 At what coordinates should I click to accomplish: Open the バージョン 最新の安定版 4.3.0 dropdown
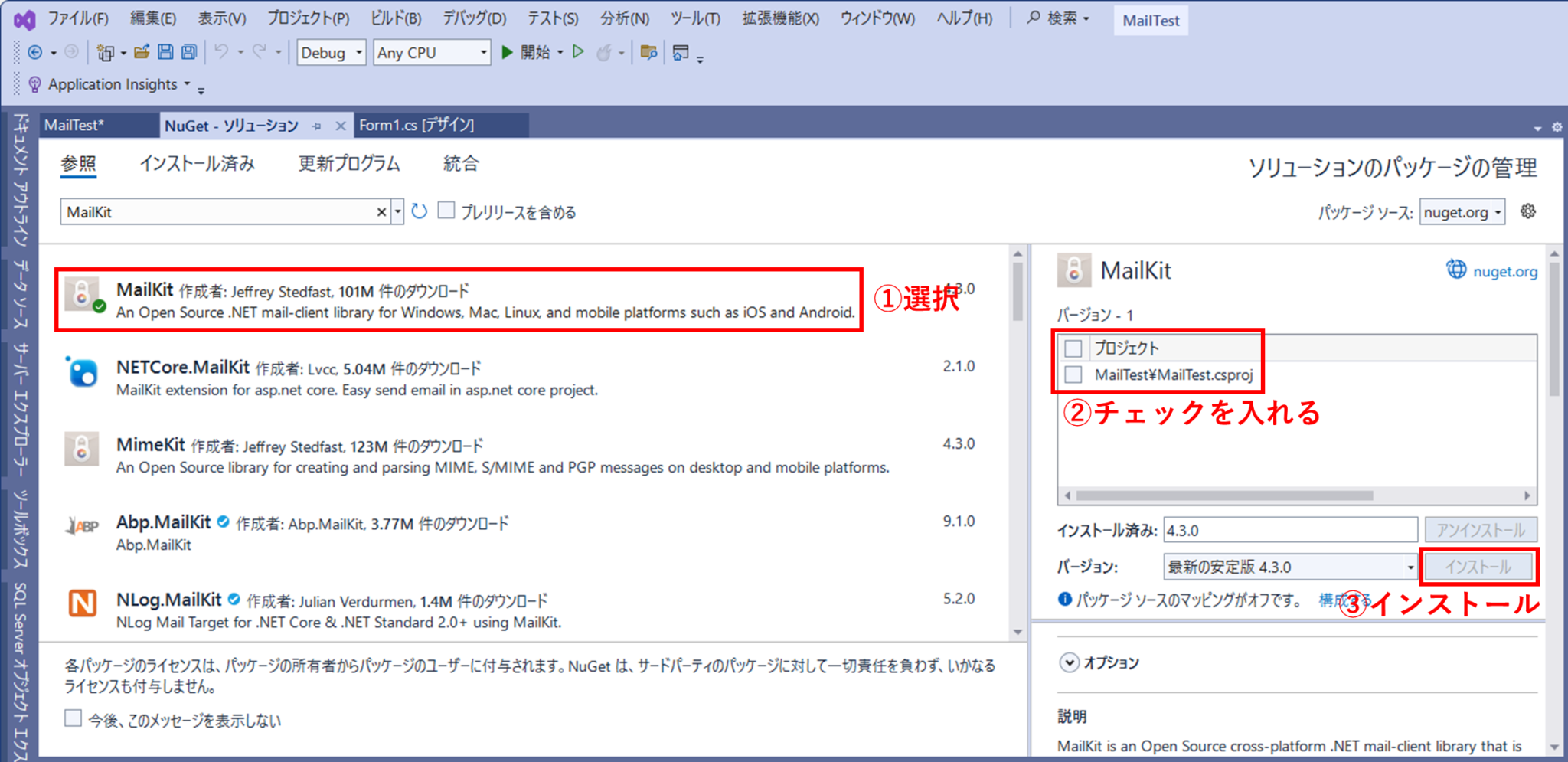(x=1290, y=567)
